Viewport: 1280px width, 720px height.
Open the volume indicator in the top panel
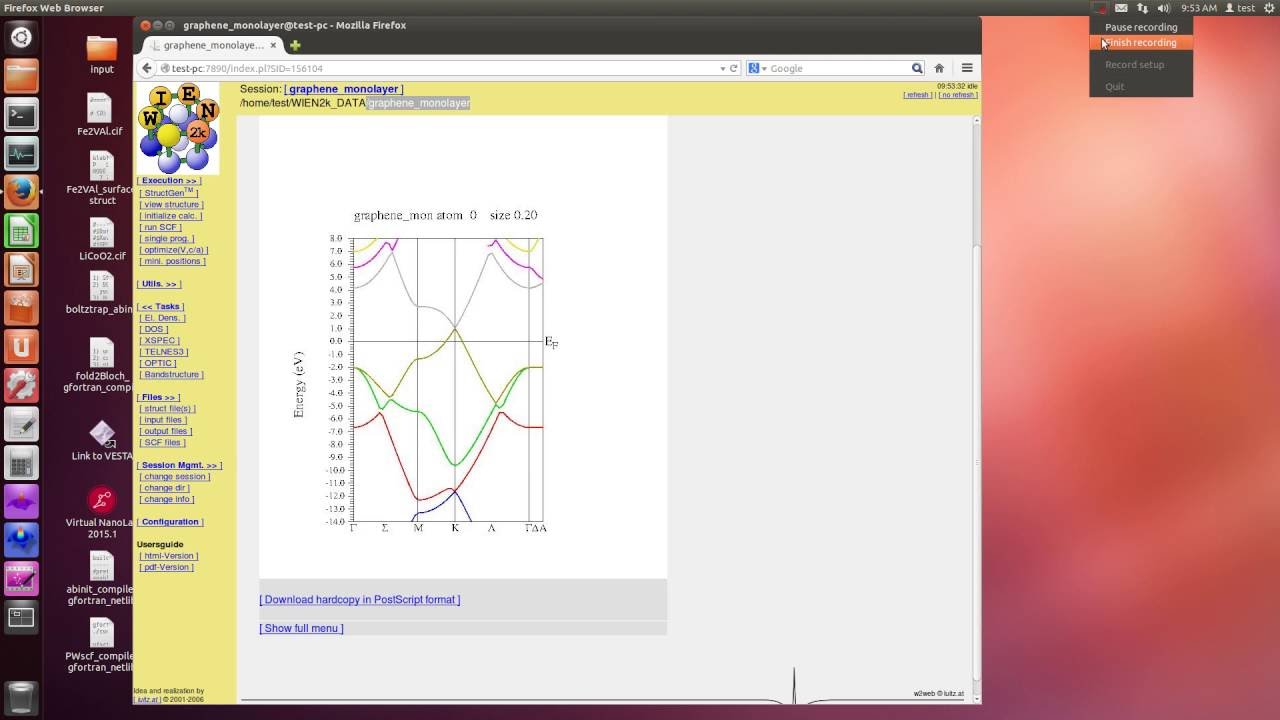1163,8
